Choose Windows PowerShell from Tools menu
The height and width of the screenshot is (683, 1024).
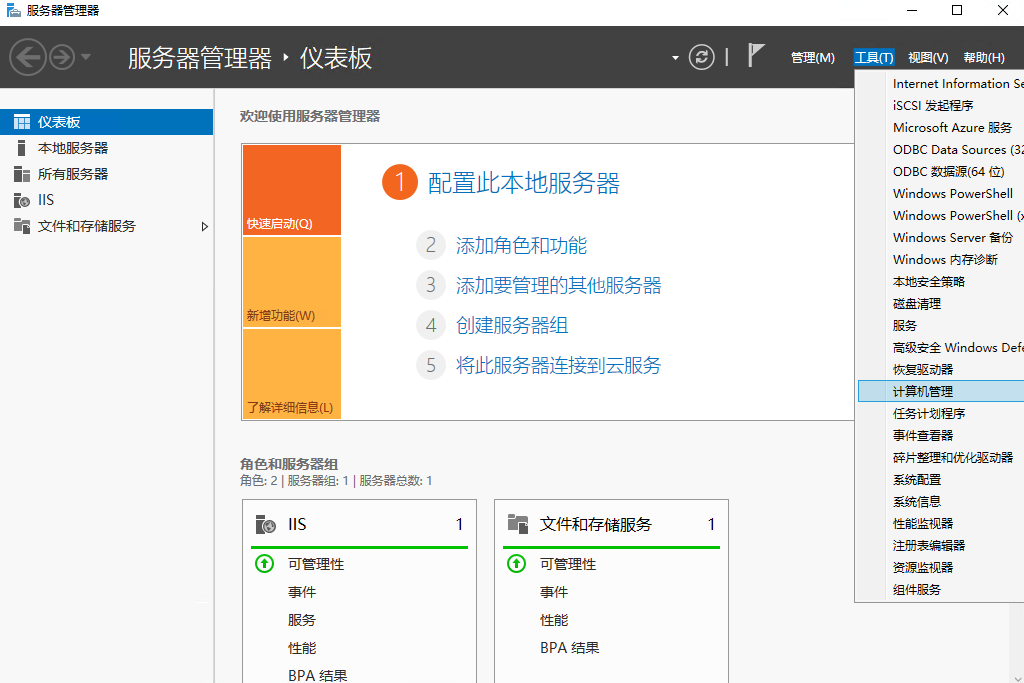click(x=952, y=194)
